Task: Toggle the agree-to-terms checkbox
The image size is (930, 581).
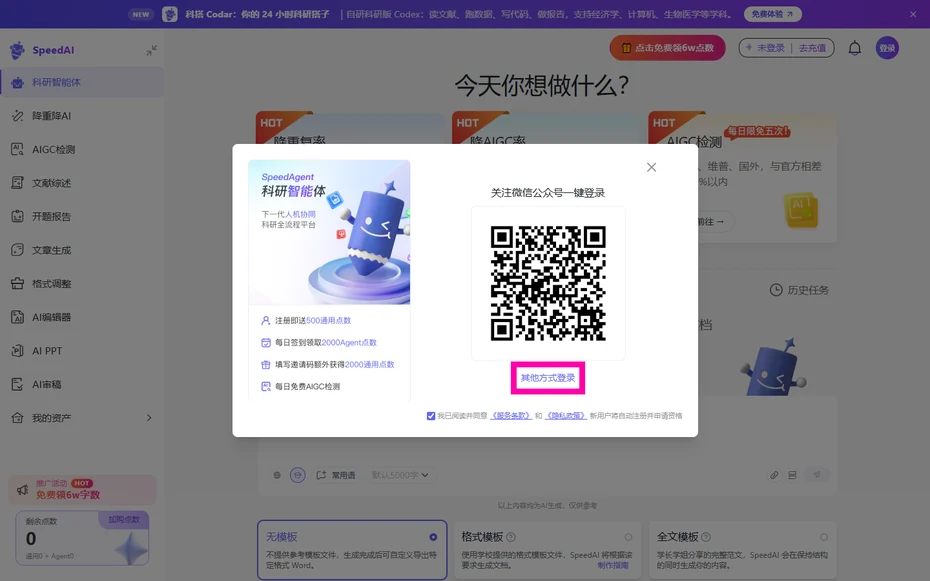Action: coord(431,416)
